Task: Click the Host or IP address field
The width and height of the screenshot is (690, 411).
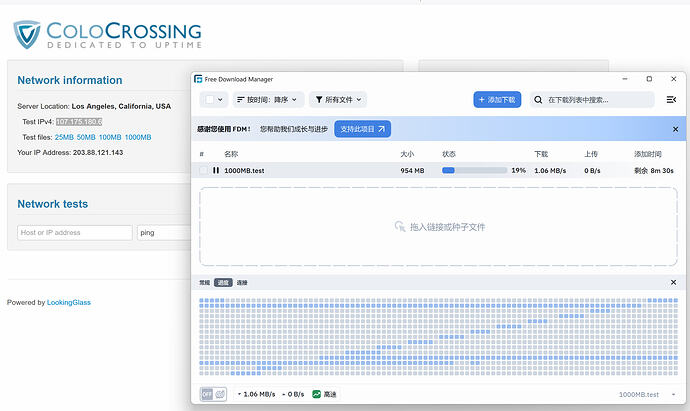Action: click(x=75, y=232)
